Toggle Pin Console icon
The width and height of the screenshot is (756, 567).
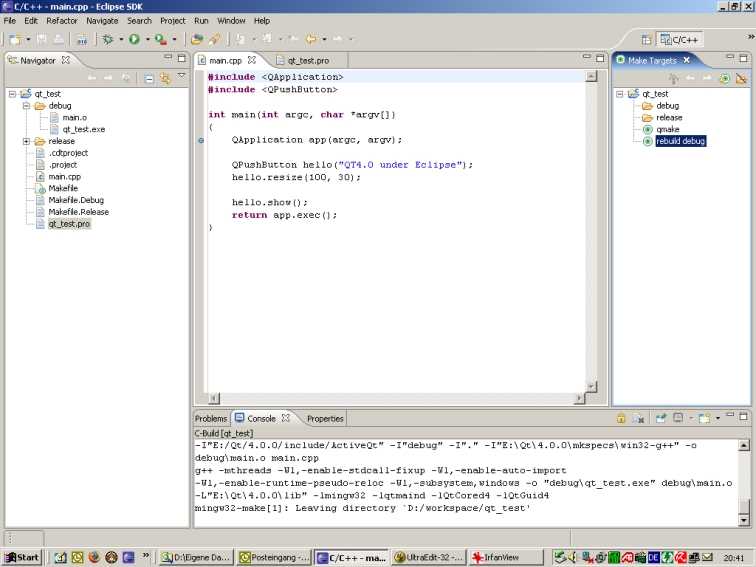tap(661, 418)
